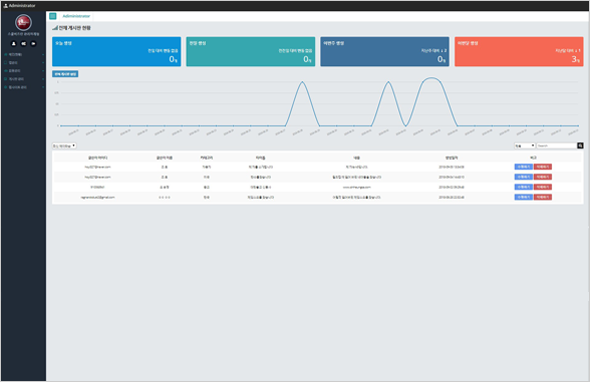Click blue button in the gmail.com row

pos(523,197)
